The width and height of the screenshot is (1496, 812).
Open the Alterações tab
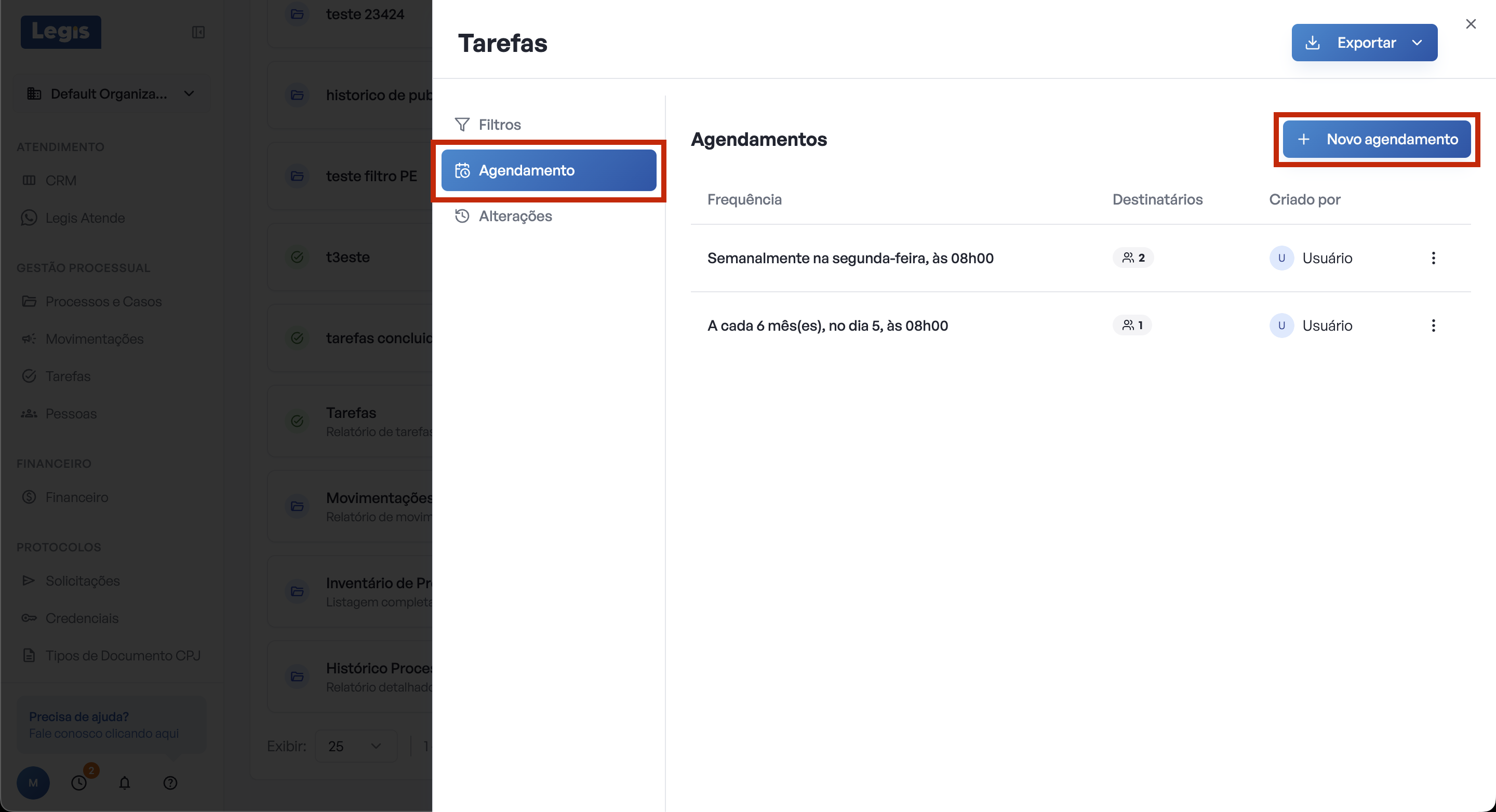pos(515,216)
